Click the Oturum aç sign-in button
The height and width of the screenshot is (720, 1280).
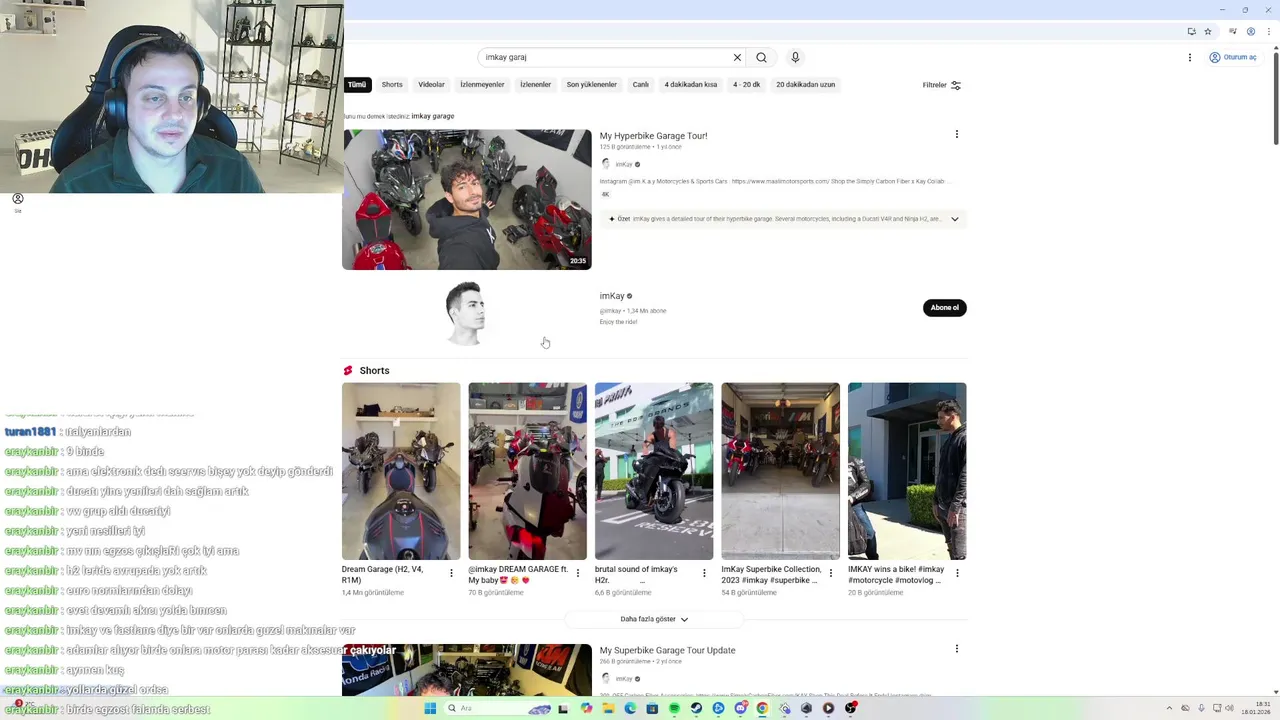coord(1232,57)
